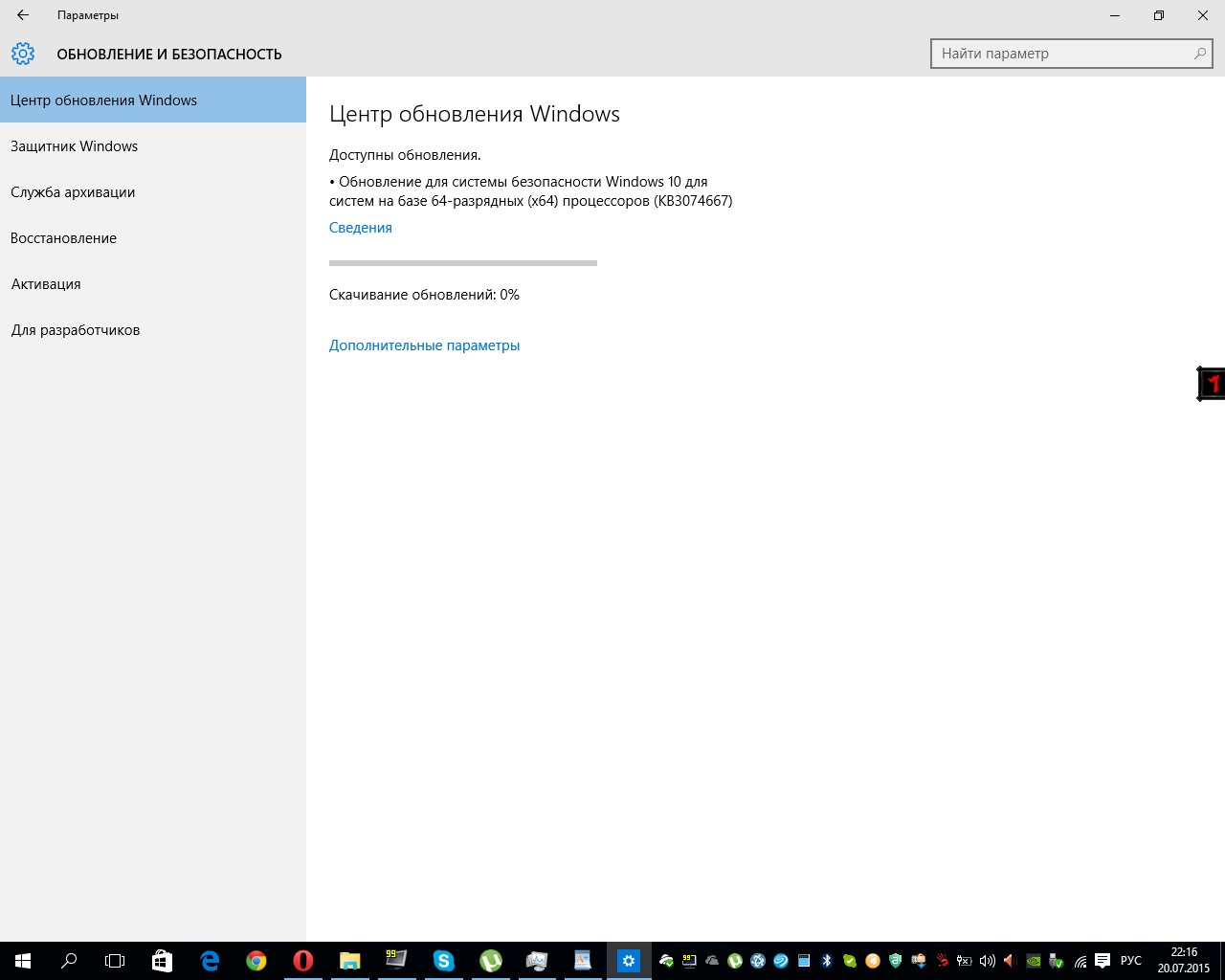The height and width of the screenshot is (980, 1225).
Task: Launch Windows Store from the taskbar
Action: click(x=162, y=961)
